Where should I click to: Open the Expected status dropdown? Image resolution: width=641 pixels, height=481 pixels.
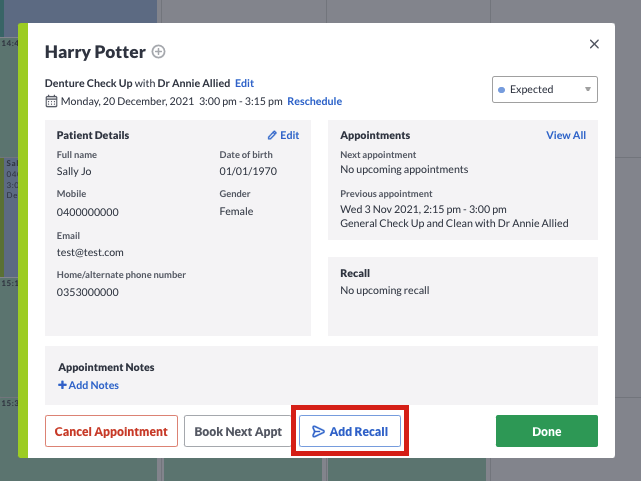click(x=545, y=89)
